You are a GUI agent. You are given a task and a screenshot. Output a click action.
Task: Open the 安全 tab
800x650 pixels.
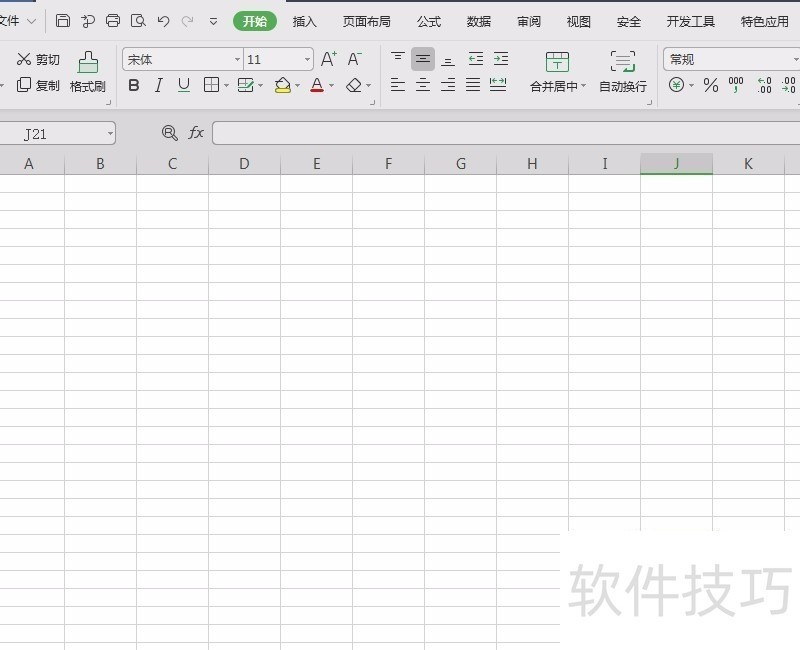point(629,21)
